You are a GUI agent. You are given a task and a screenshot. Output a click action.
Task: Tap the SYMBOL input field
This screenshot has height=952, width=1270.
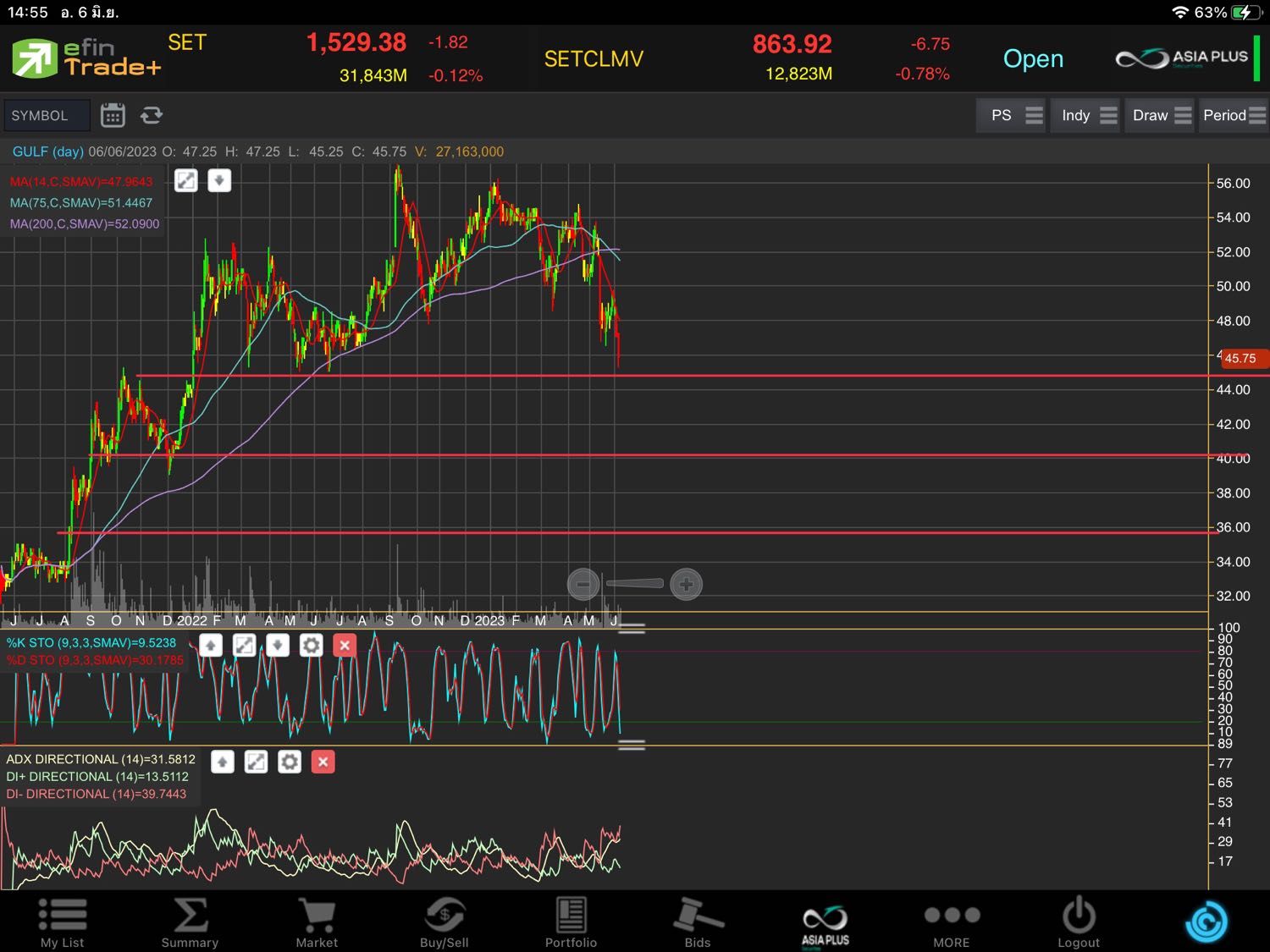tap(47, 115)
